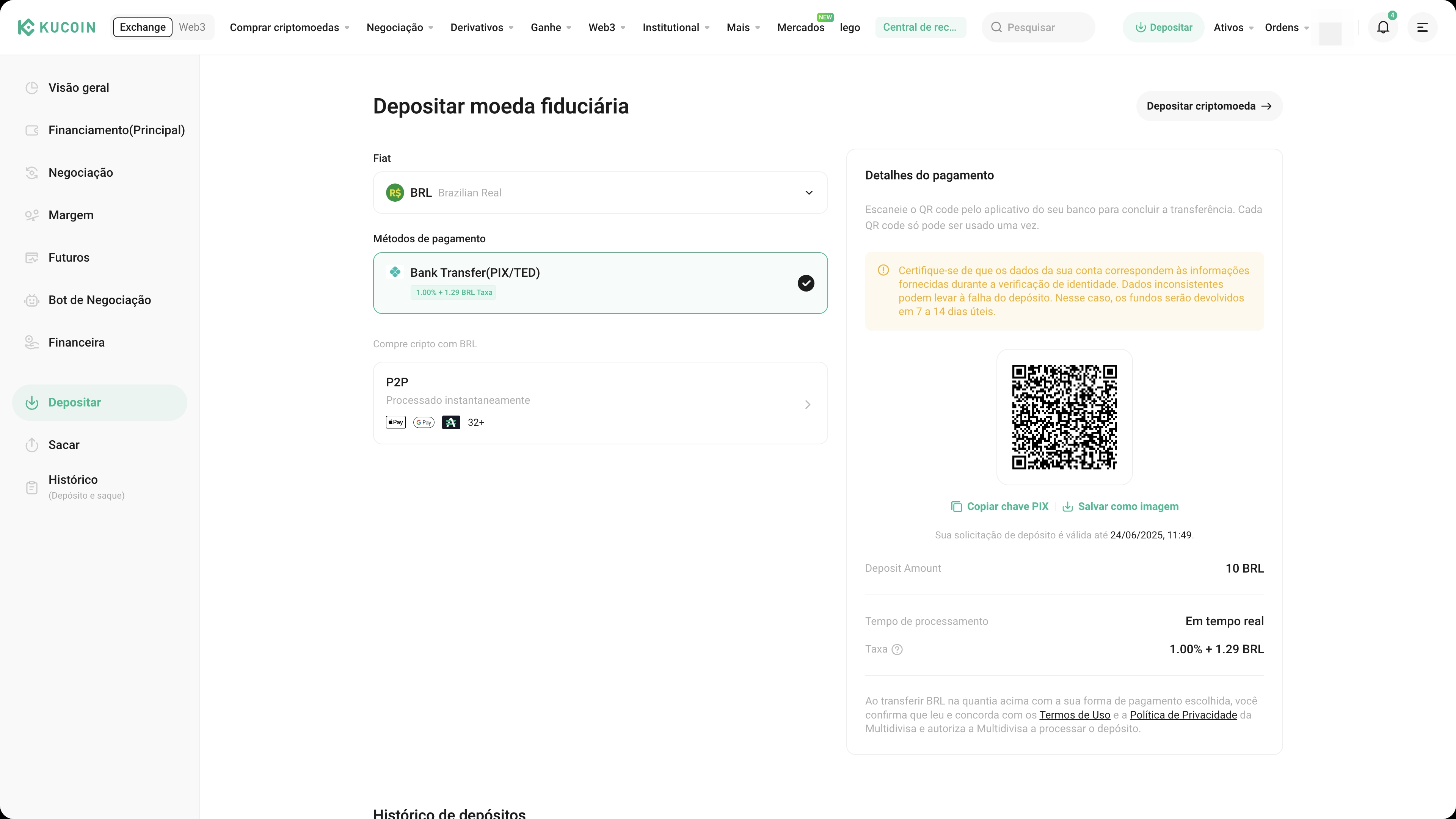This screenshot has width=1456, height=819.
Task: Click the KuCoin logo
Action: (56, 27)
